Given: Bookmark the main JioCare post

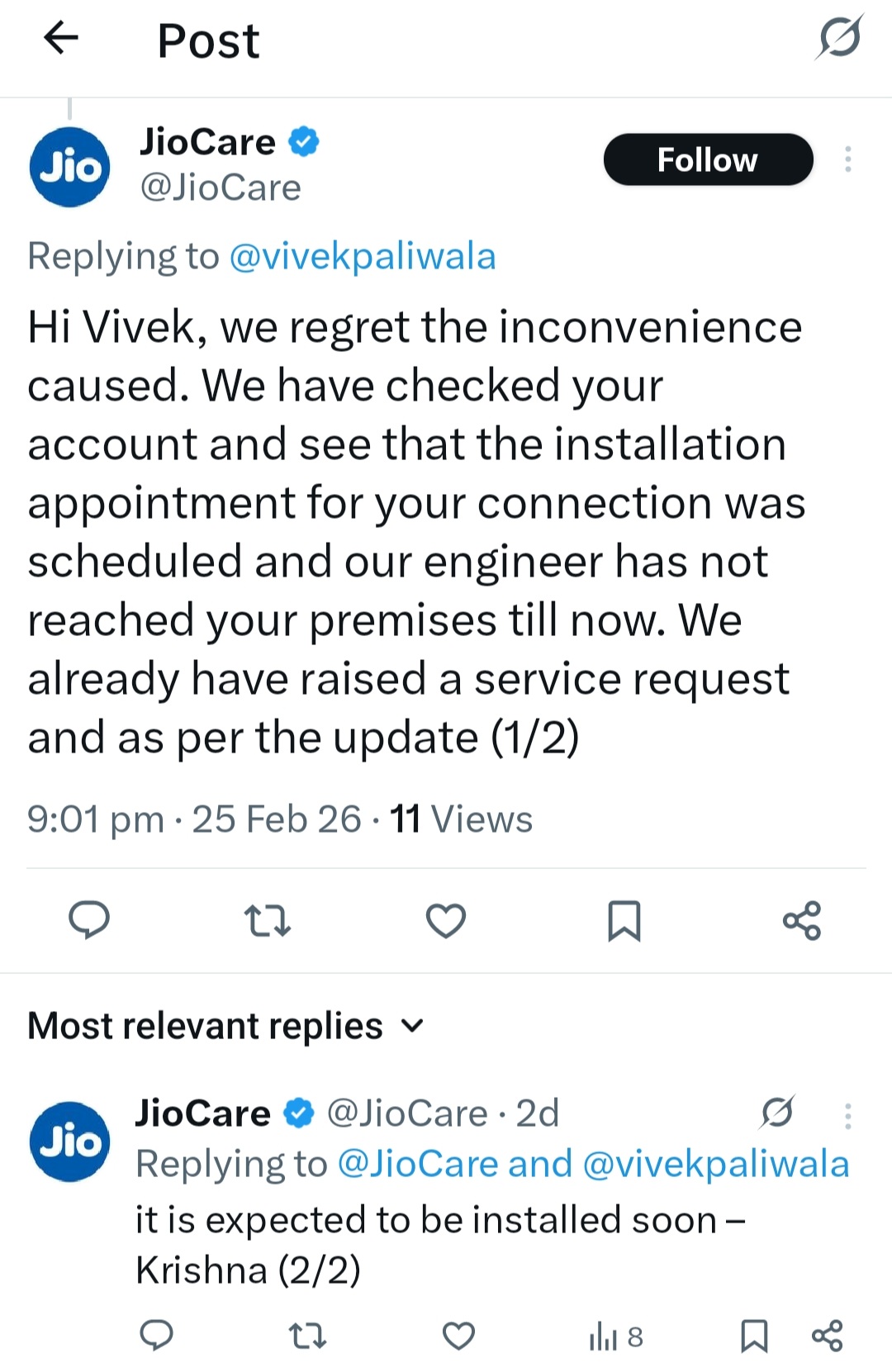Looking at the screenshot, I should pos(624,920).
